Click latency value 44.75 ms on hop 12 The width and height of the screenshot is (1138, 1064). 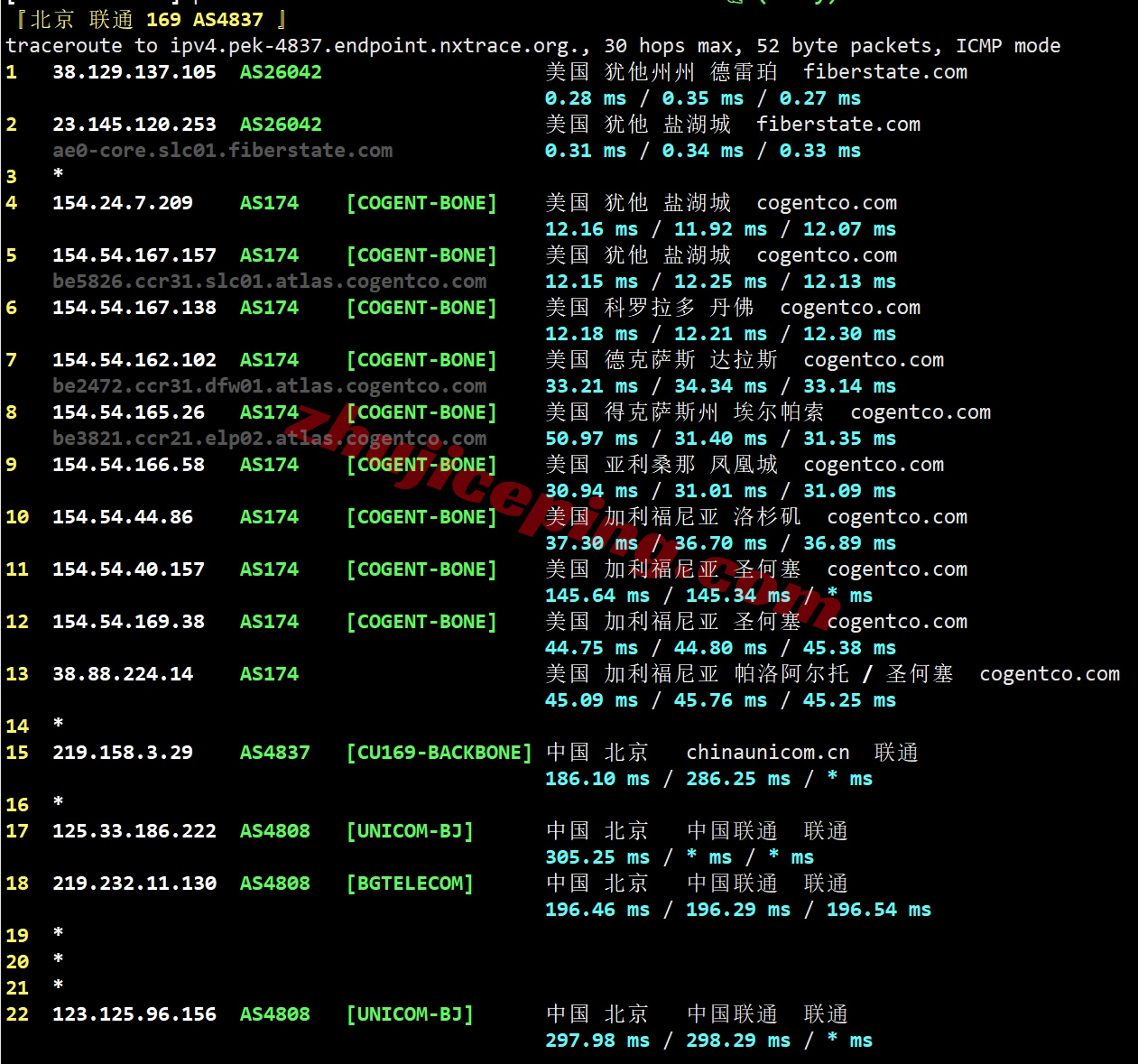click(x=592, y=648)
